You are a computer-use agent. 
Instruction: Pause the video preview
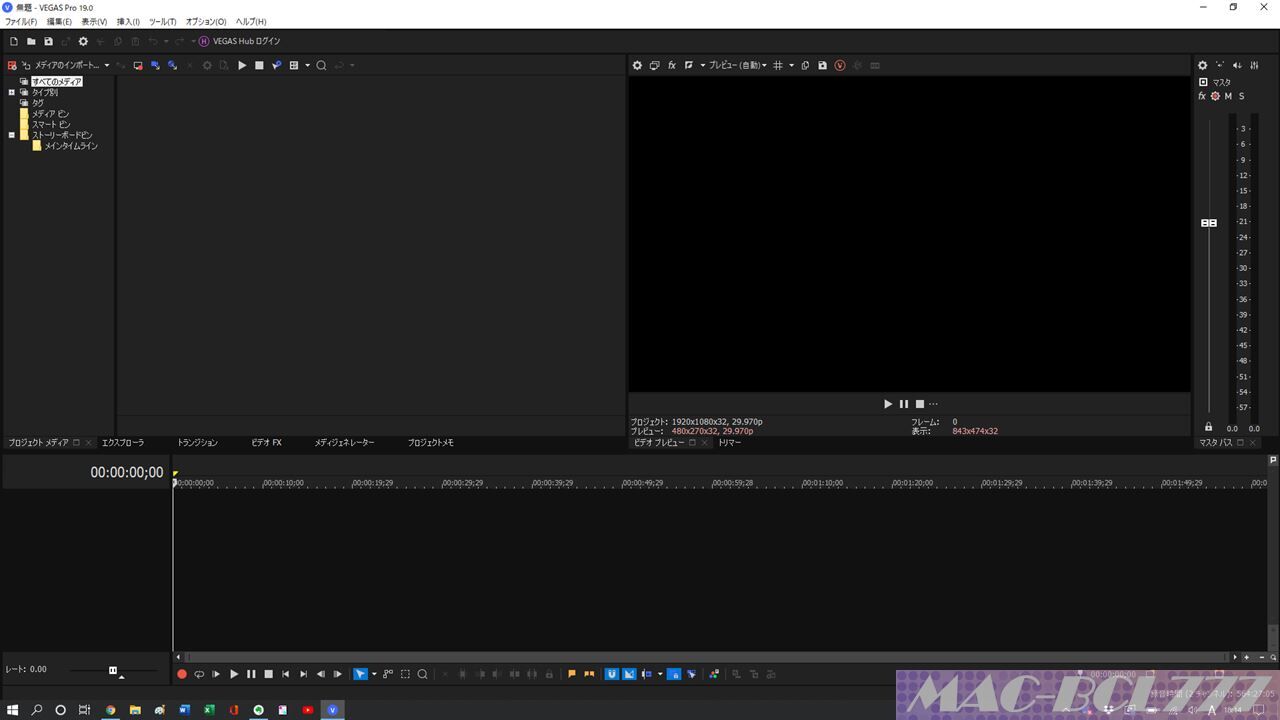[x=903, y=404]
